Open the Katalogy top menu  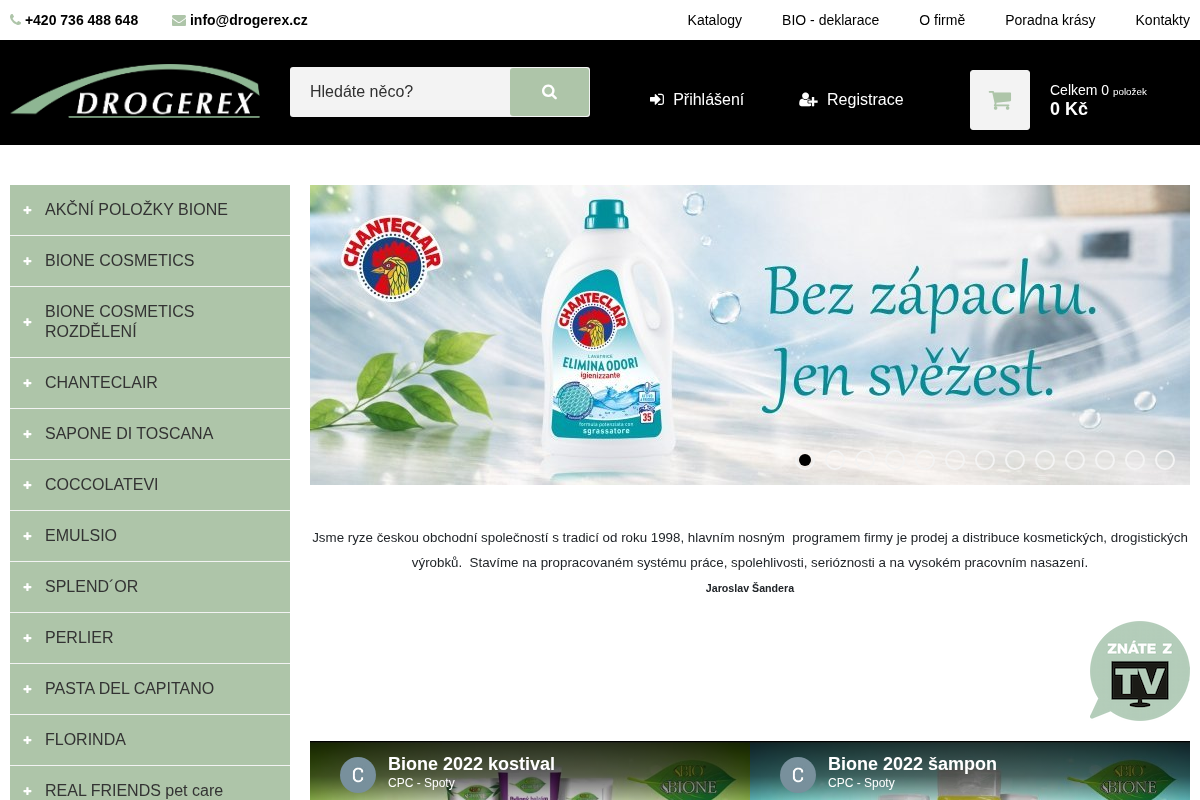click(x=715, y=20)
